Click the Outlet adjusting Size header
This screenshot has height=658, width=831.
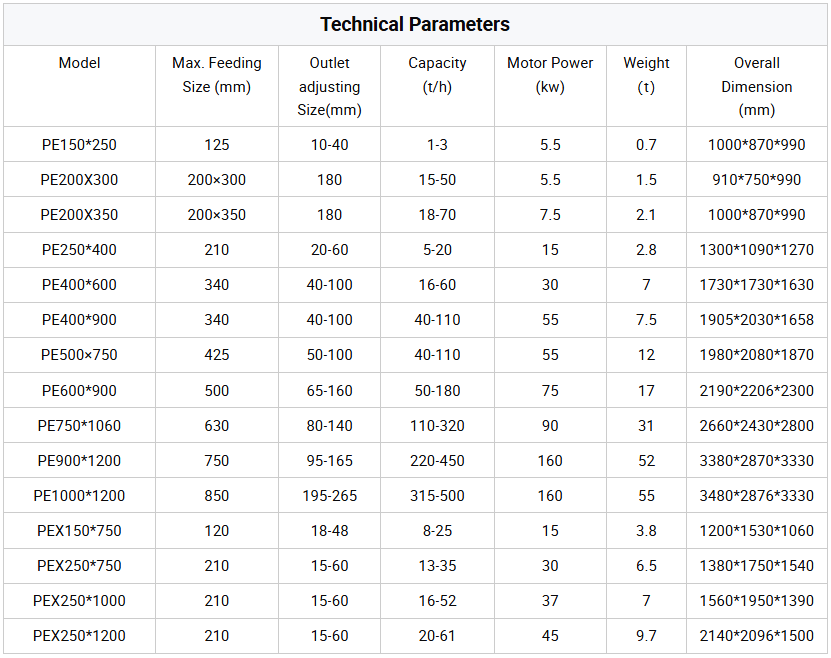[x=329, y=86]
